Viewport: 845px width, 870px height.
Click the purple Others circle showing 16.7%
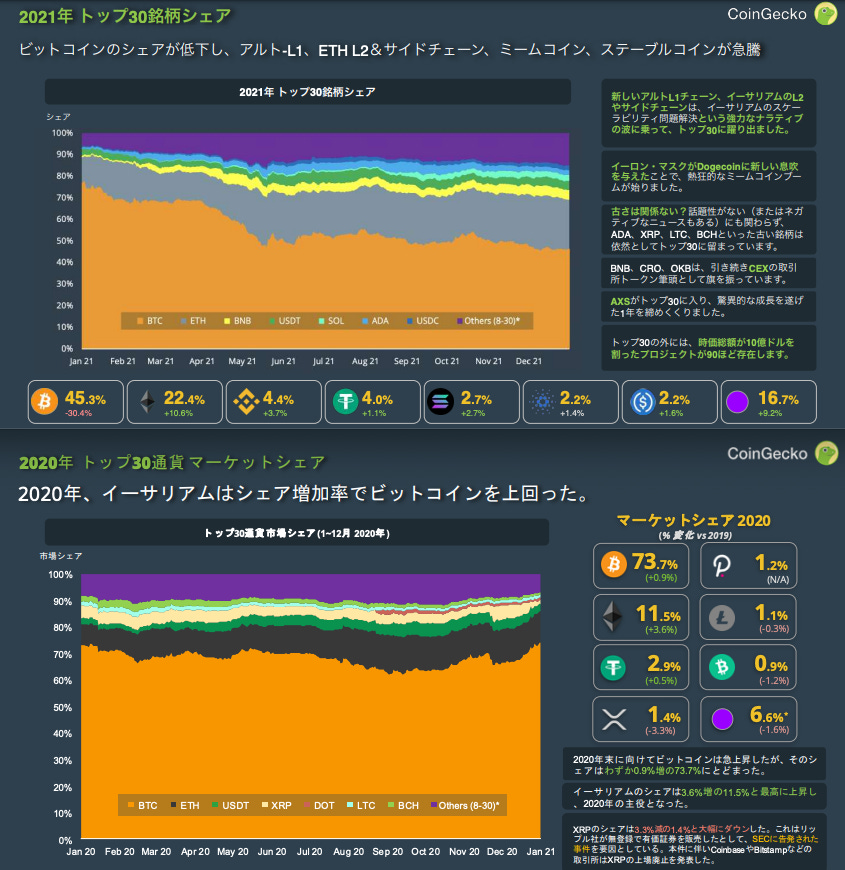tap(737, 402)
